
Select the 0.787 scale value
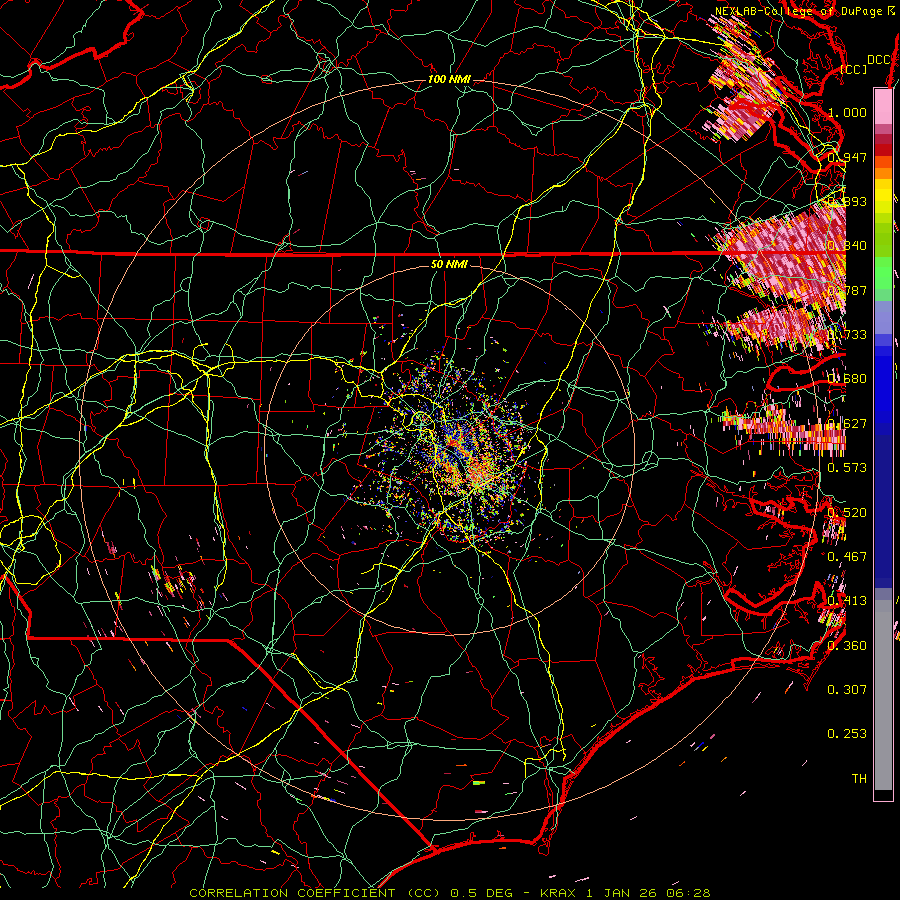[x=847, y=290]
